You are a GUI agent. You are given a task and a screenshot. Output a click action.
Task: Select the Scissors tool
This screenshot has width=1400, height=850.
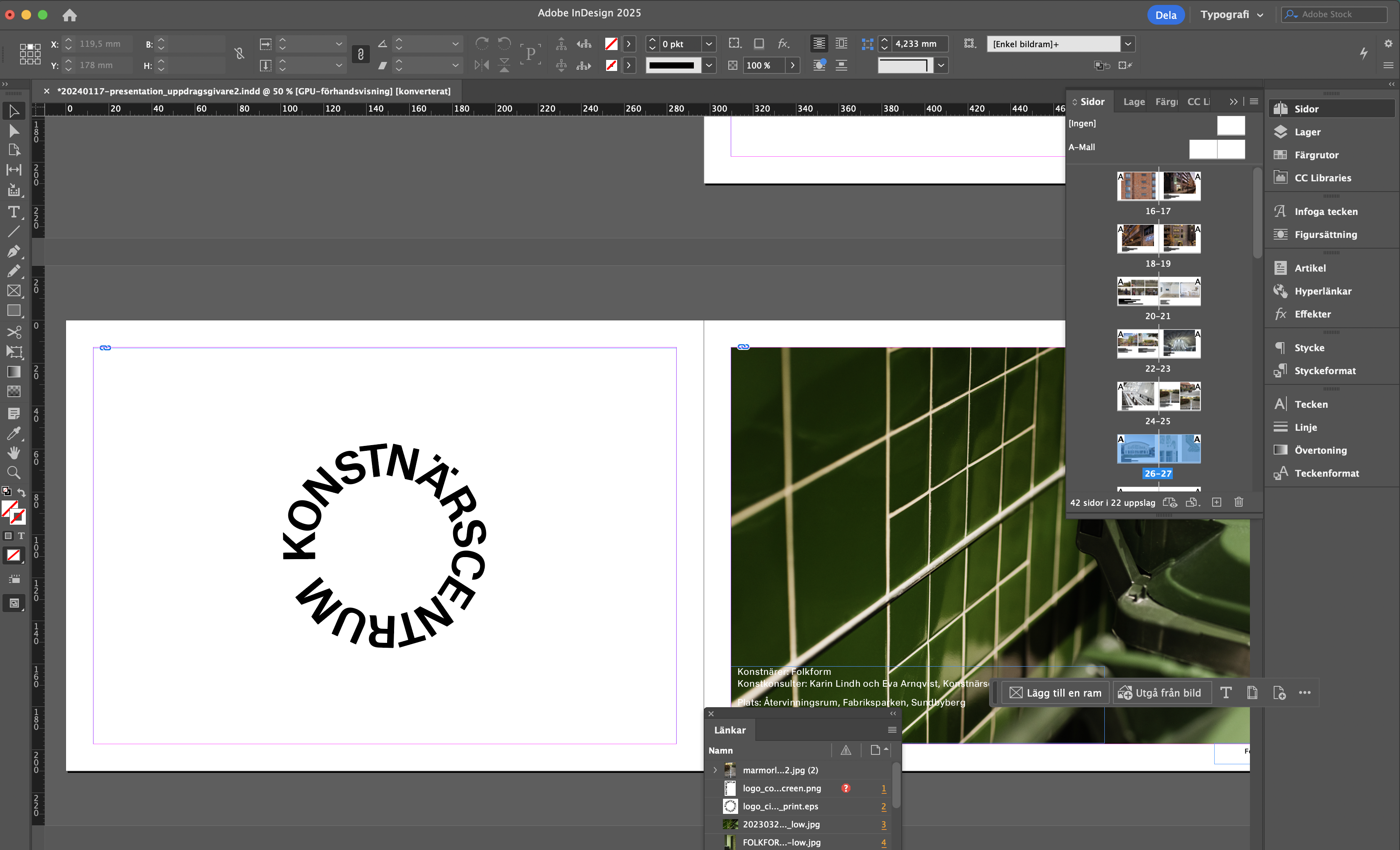click(14, 331)
